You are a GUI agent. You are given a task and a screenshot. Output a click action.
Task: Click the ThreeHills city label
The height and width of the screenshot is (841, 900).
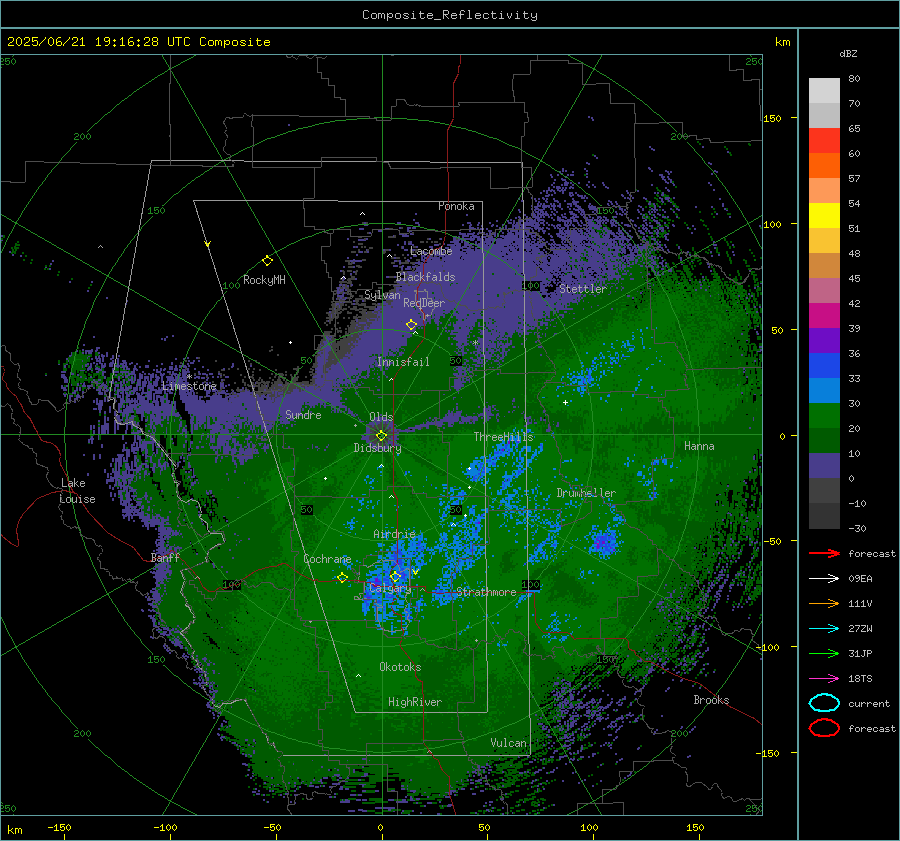[503, 437]
